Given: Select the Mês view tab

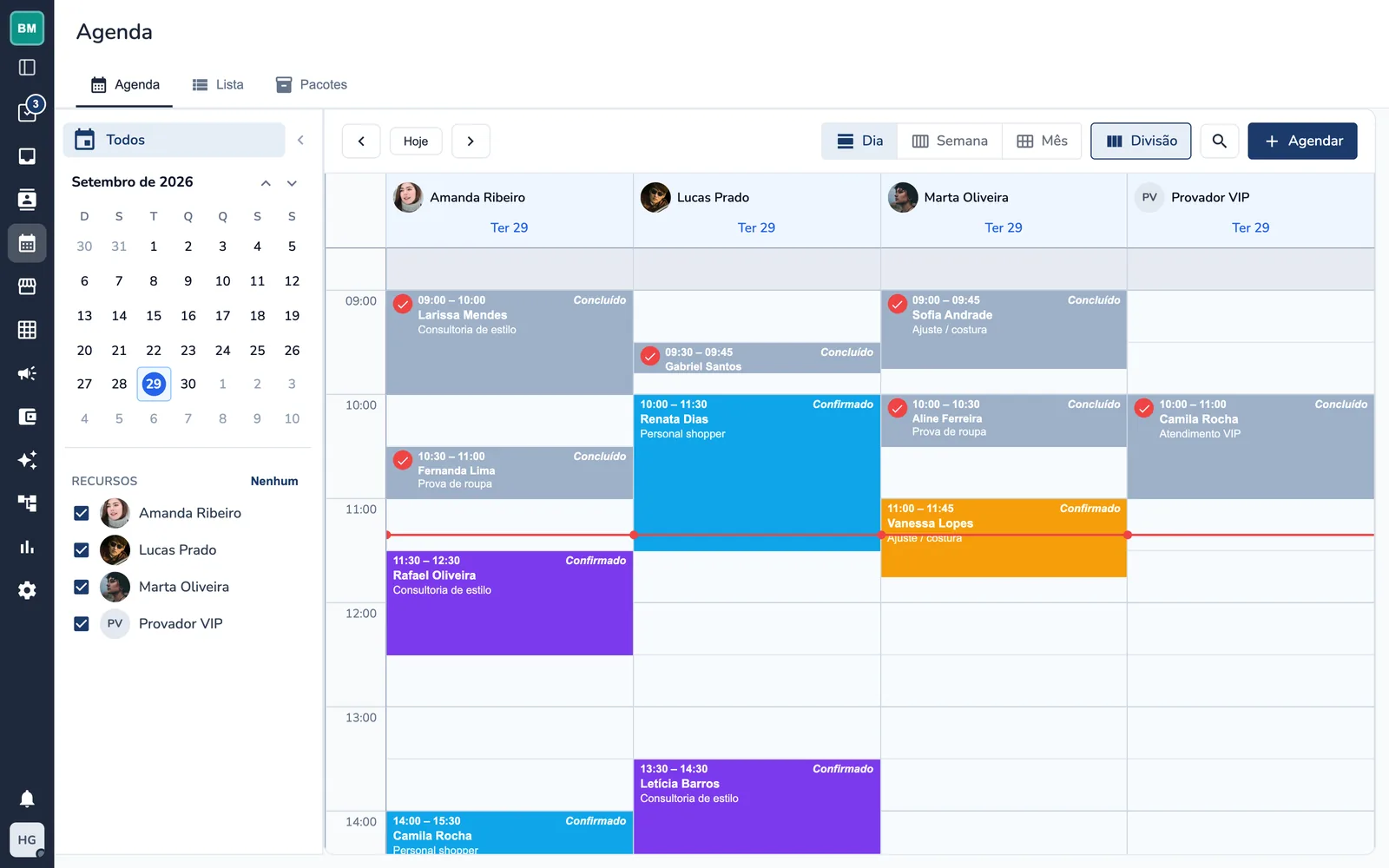Looking at the screenshot, I should tap(1042, 141).
